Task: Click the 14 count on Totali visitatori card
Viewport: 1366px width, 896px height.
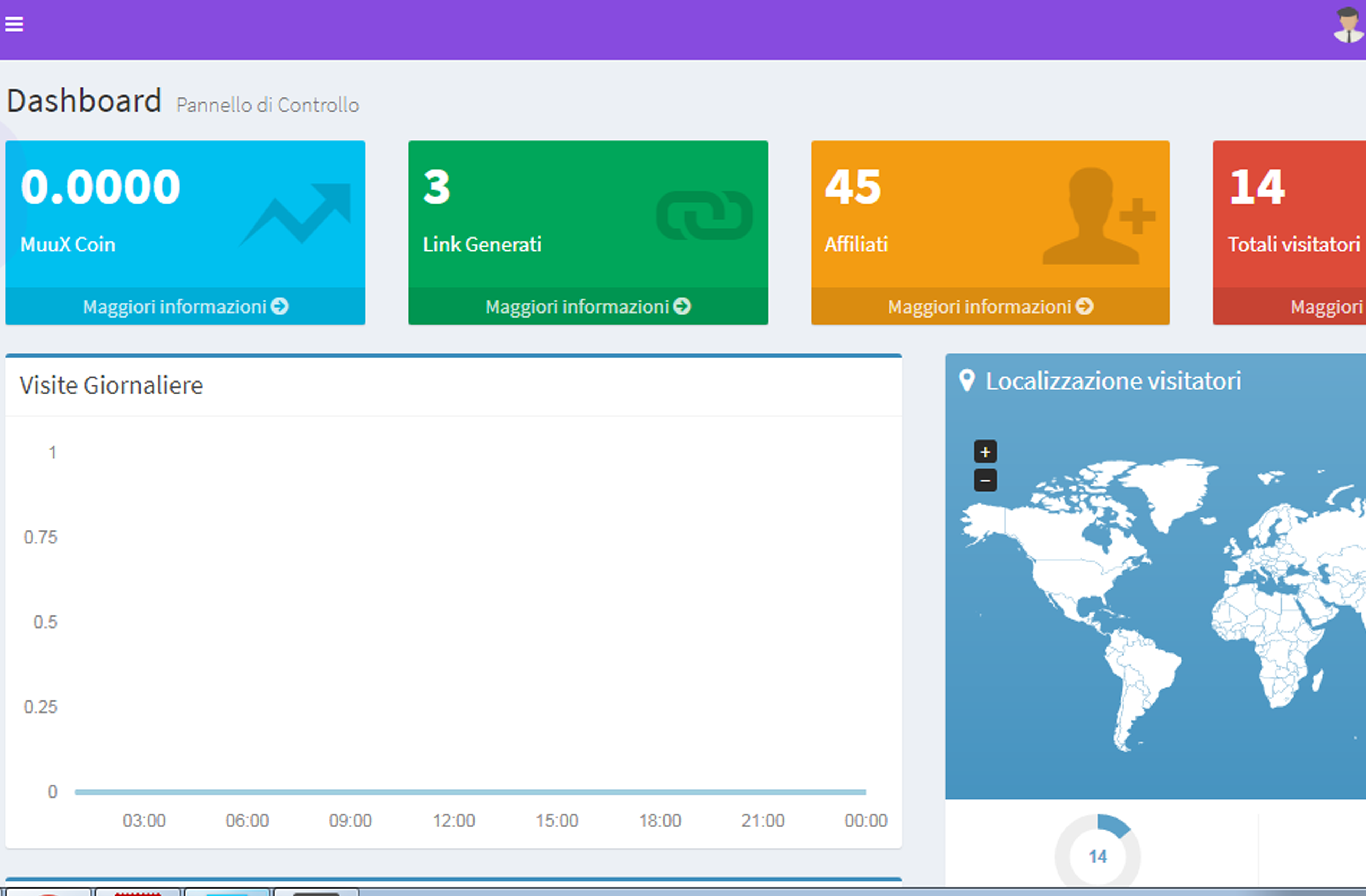Action: coord(1257,187)
